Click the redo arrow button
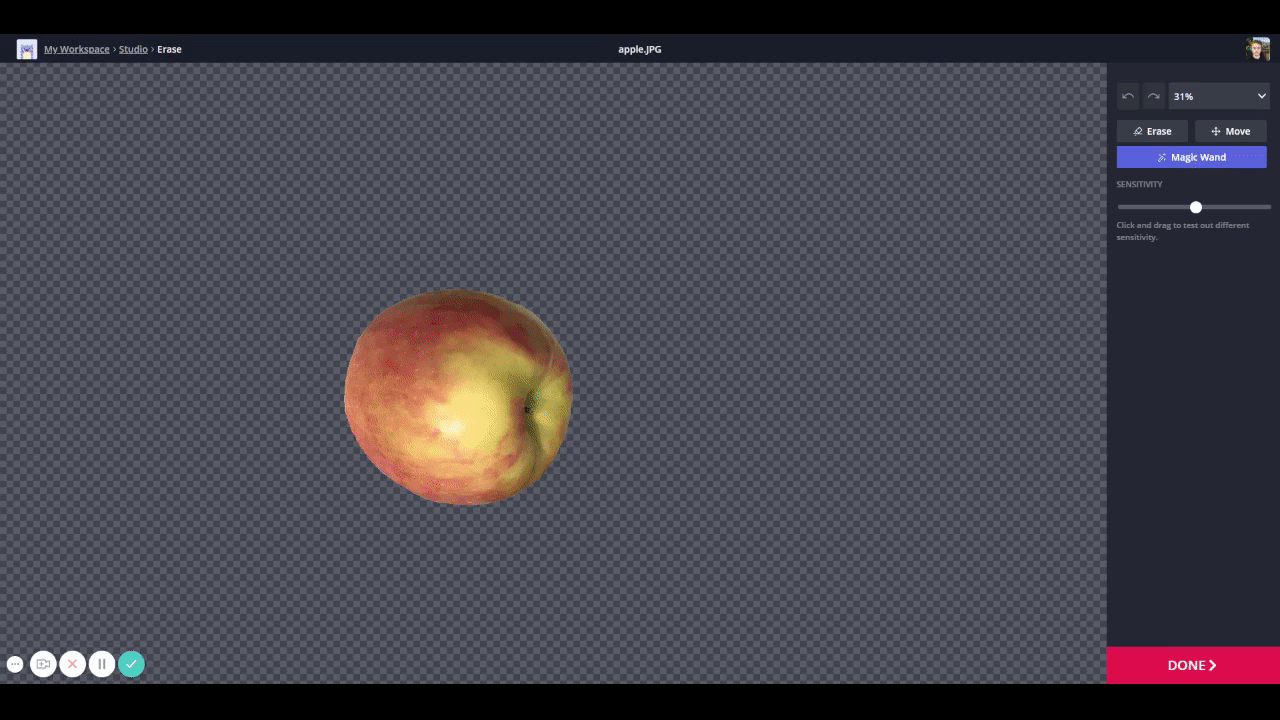 coord(1153,96)
